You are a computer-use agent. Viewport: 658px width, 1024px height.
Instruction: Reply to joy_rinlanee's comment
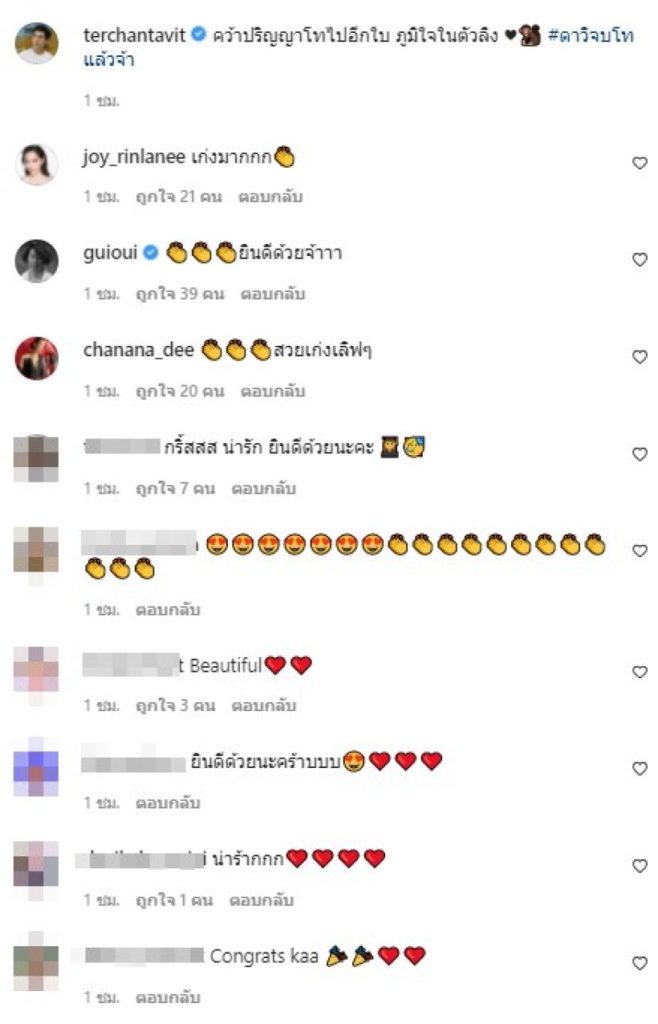[x=270, y=197]
